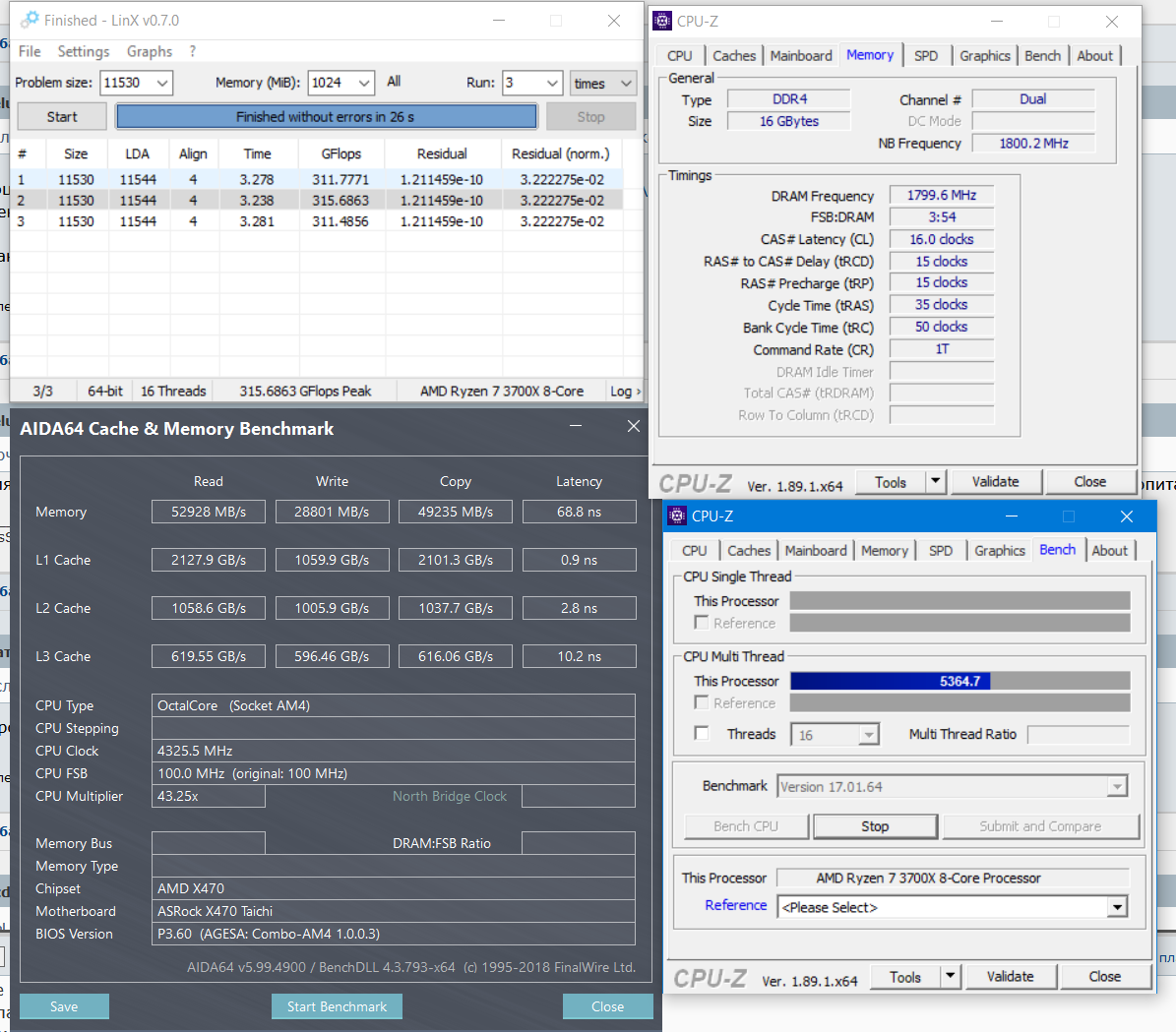Open the ? help menu in LinX
Image resolution: width=1176 pixels, height=1032 pixels.
193,51
